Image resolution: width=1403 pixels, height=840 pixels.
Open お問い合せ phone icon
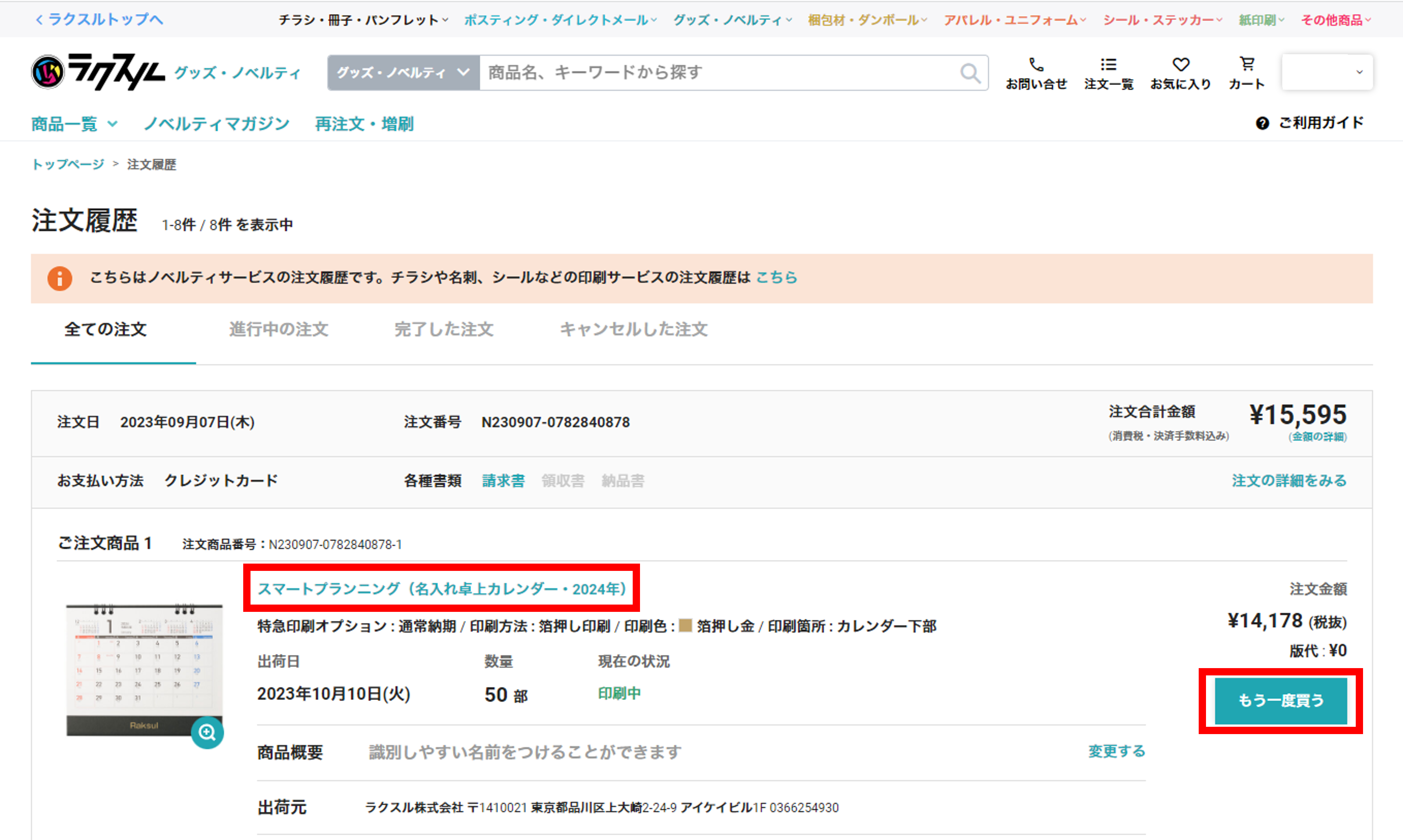[1035, 64]
